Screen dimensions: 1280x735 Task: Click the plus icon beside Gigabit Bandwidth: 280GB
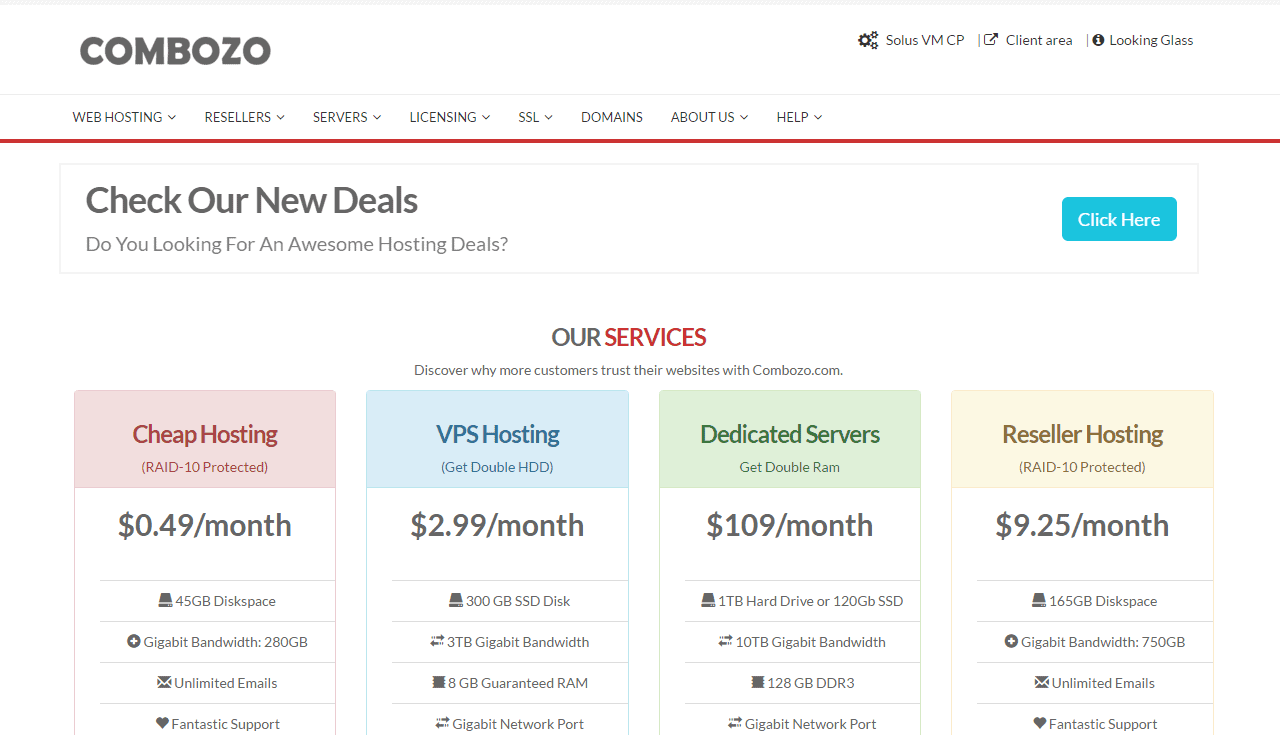click(134, 642)
